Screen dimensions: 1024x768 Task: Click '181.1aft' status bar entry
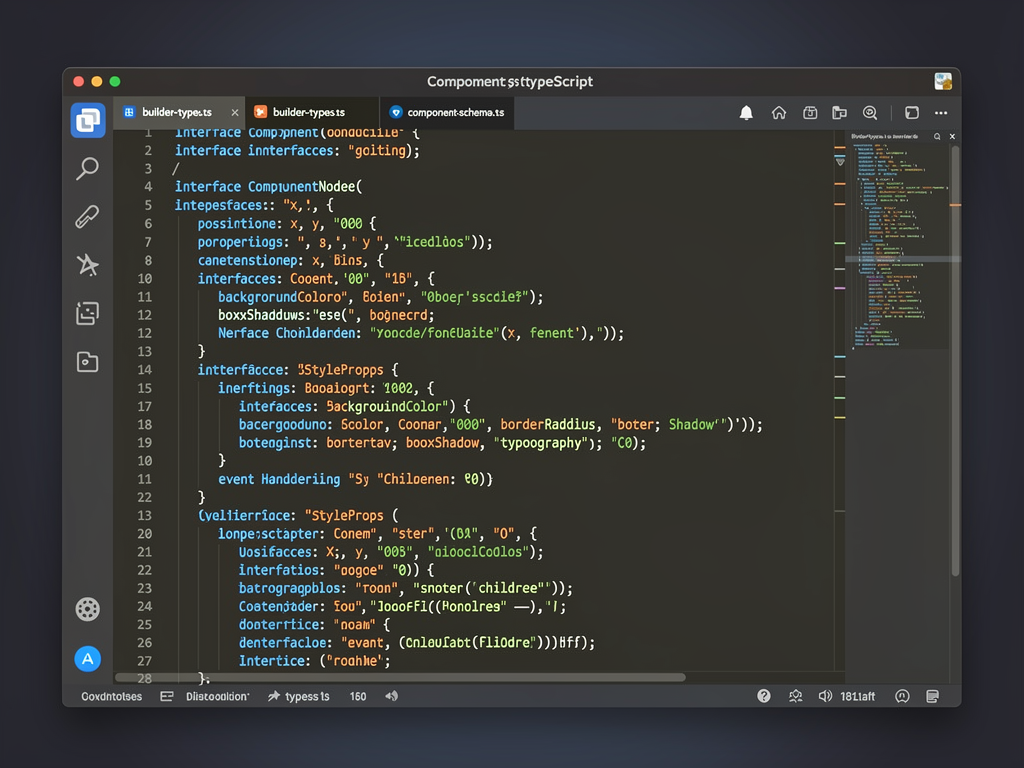click(857, 697)
